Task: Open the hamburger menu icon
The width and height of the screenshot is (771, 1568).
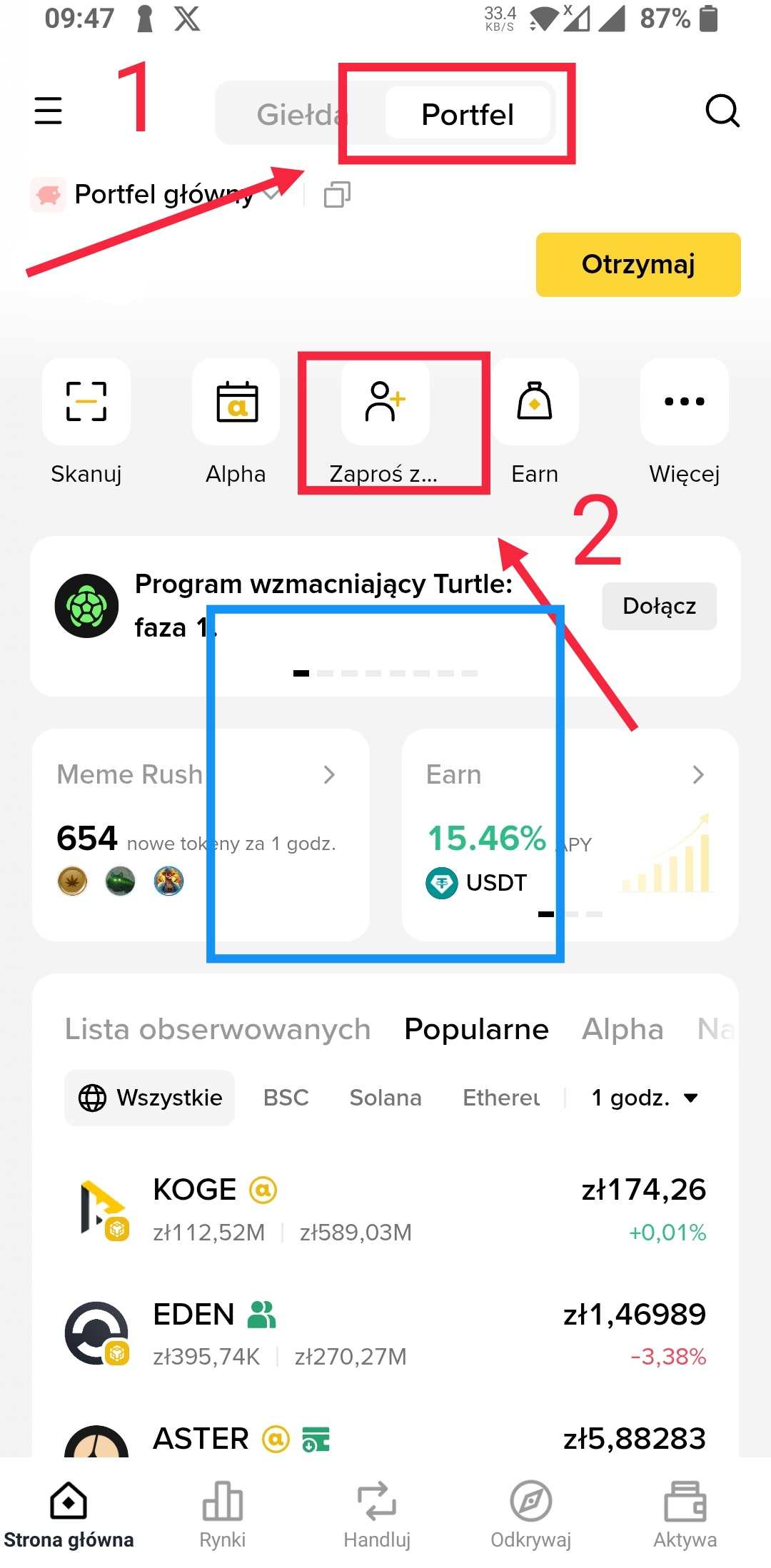Action: click(x=48, y=111)
